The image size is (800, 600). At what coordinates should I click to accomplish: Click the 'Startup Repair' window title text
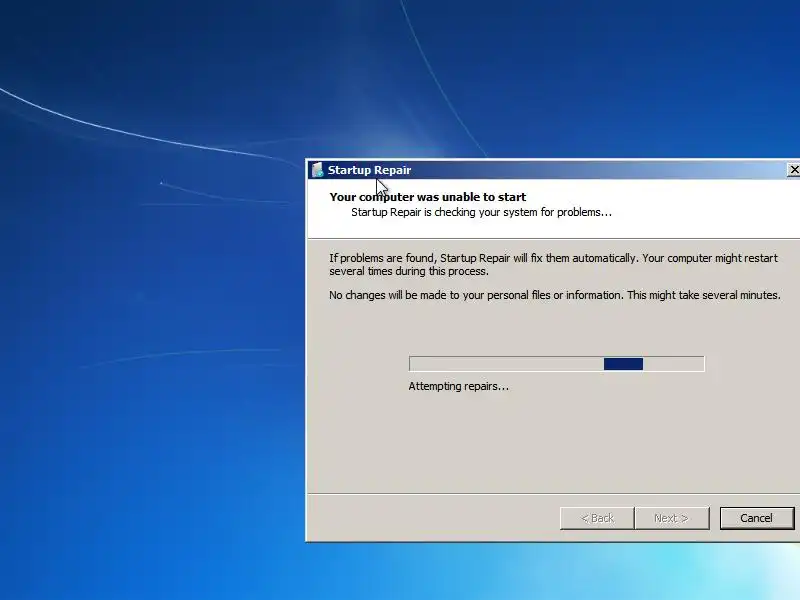369,170
